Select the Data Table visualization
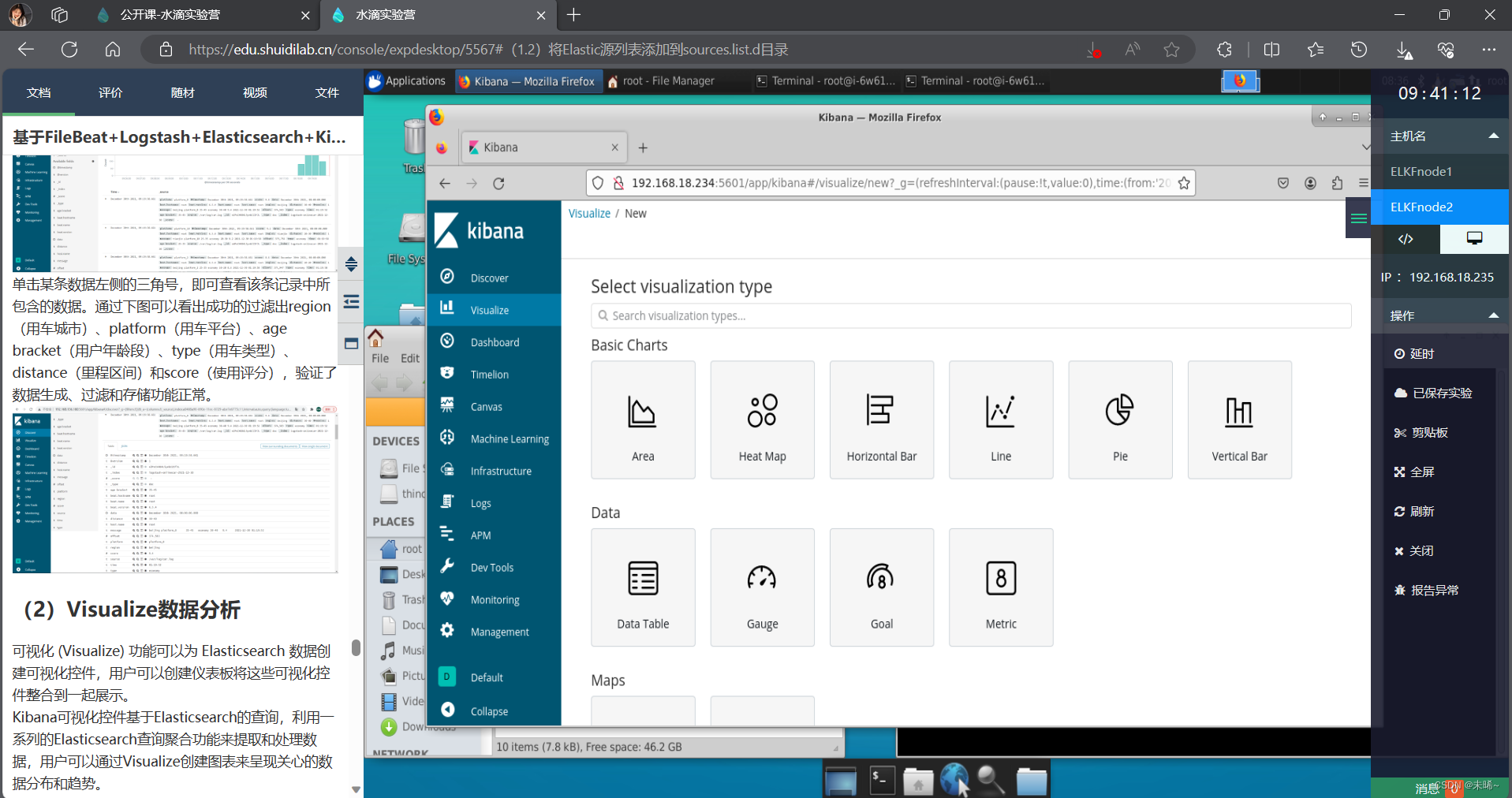 click(x=643, y=587)
